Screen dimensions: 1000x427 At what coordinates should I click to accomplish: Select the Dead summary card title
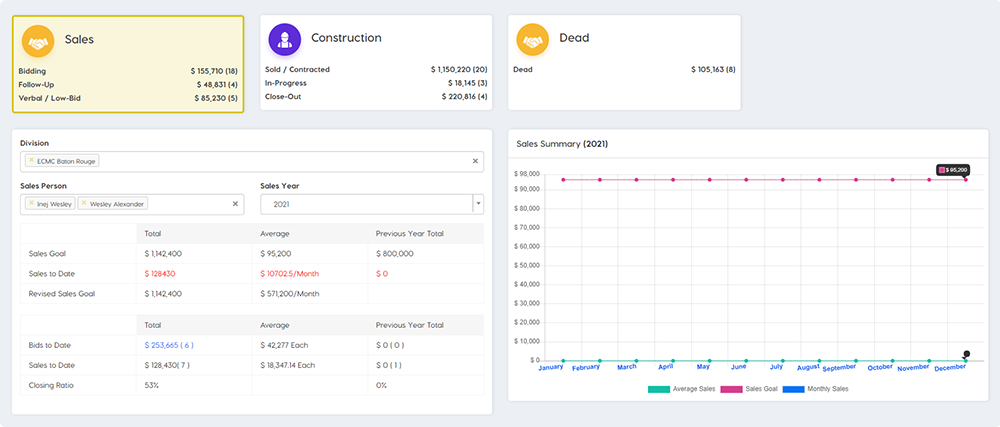click(574, 38)
